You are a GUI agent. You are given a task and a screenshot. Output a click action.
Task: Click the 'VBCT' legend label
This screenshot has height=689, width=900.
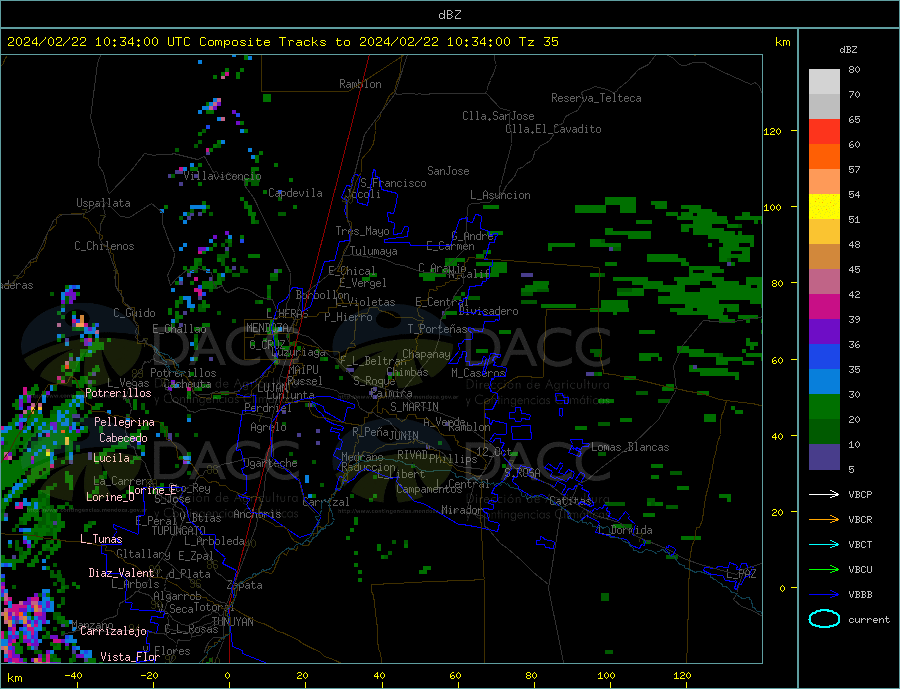coord(860,544)
